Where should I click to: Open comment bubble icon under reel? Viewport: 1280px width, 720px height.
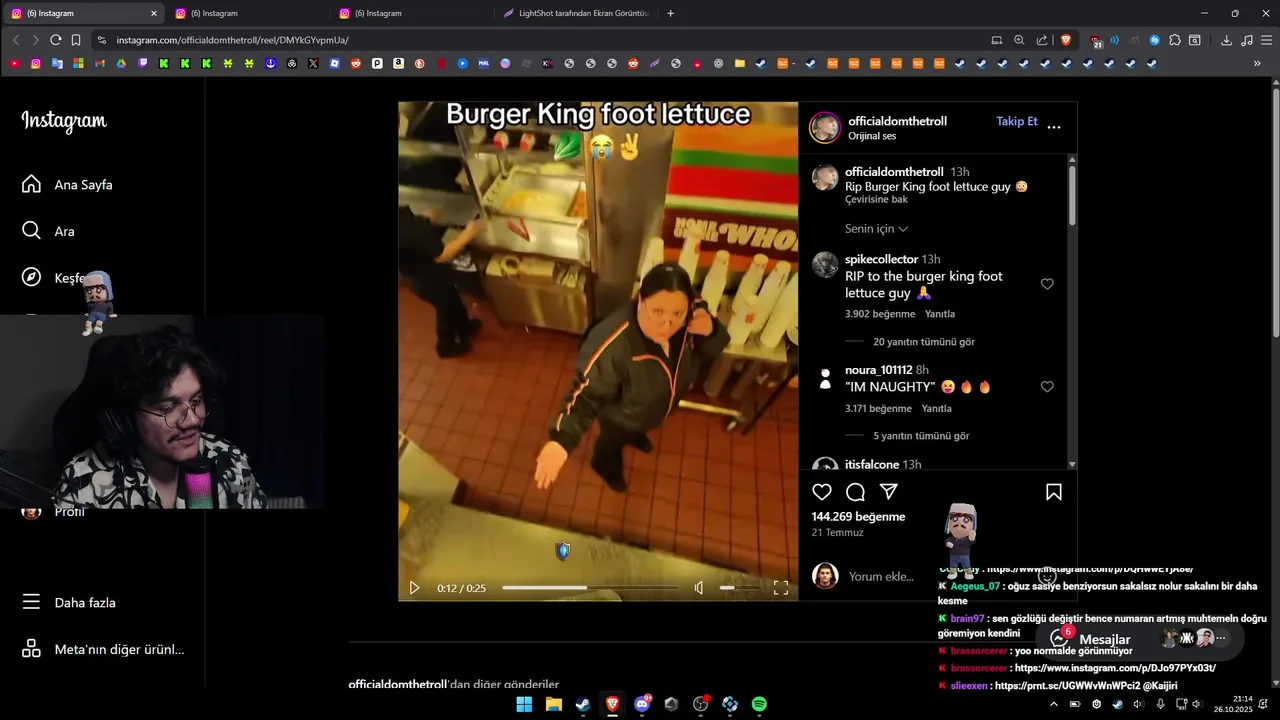click(855, 491)
